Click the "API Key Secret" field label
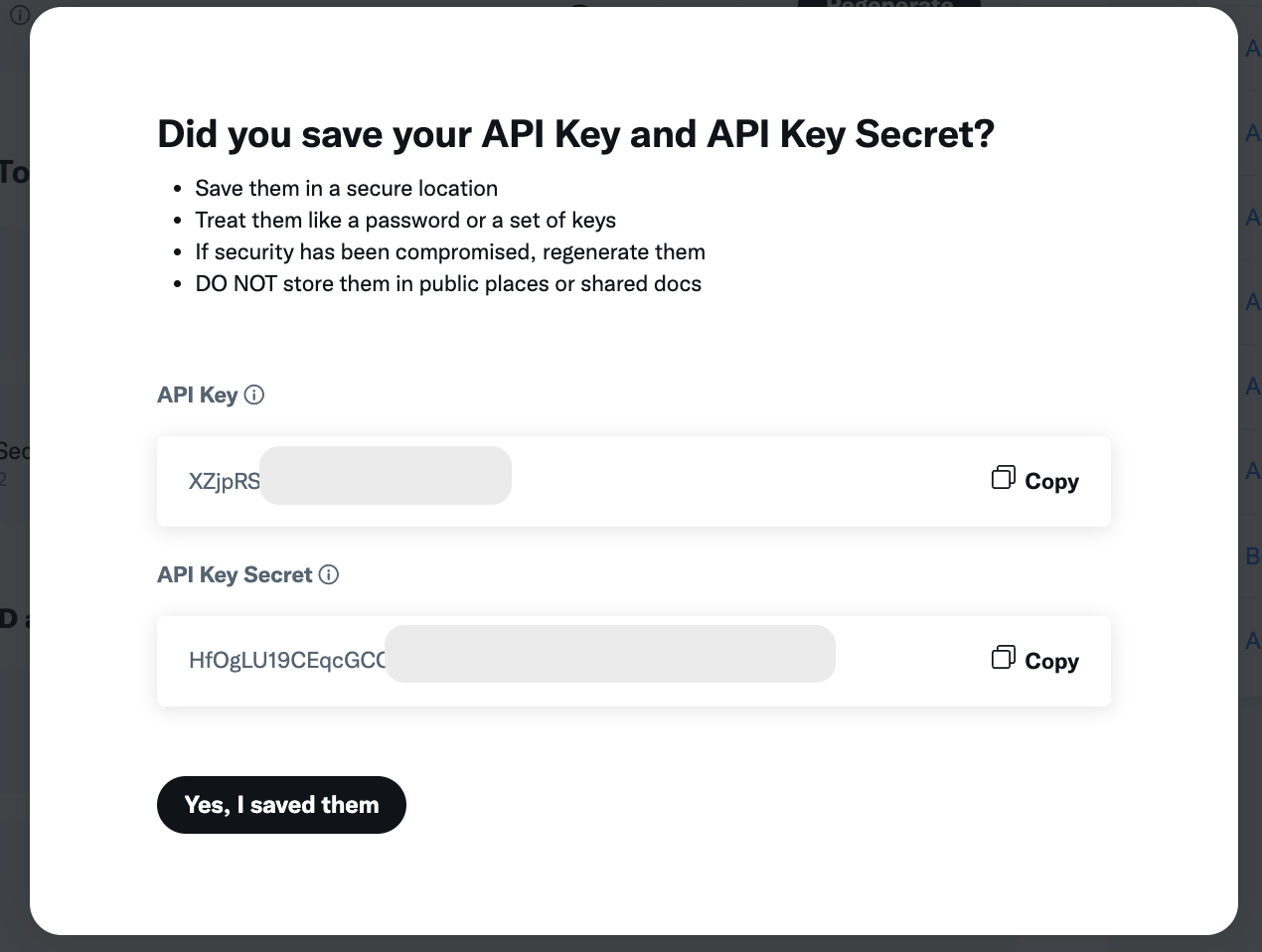The height and width of the screenshot is (952, 1262). 235,575
